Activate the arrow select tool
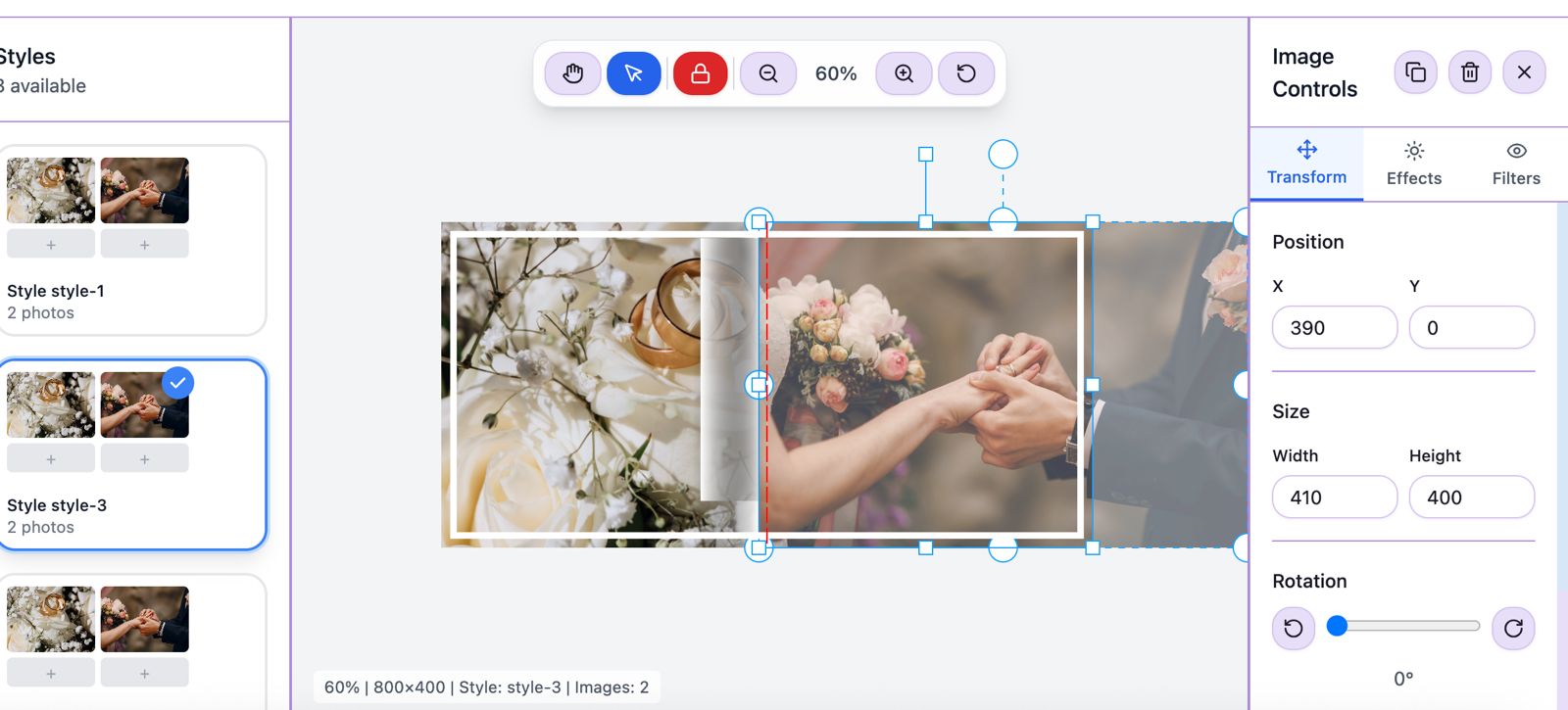The height and width of the screenshot is (710, 1568). 634,73
